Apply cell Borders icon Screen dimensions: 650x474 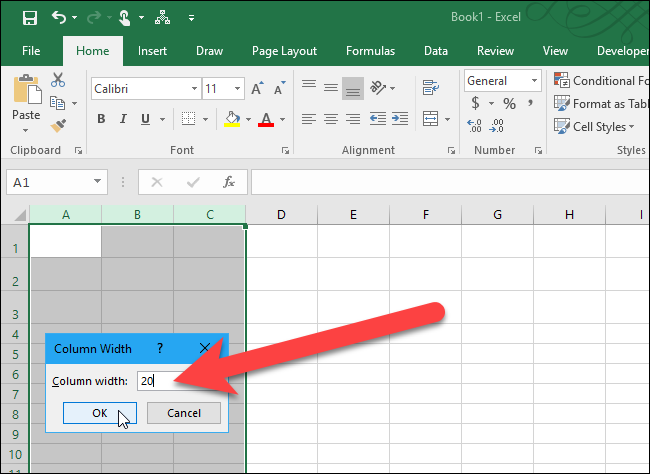[x=188, y=119]
